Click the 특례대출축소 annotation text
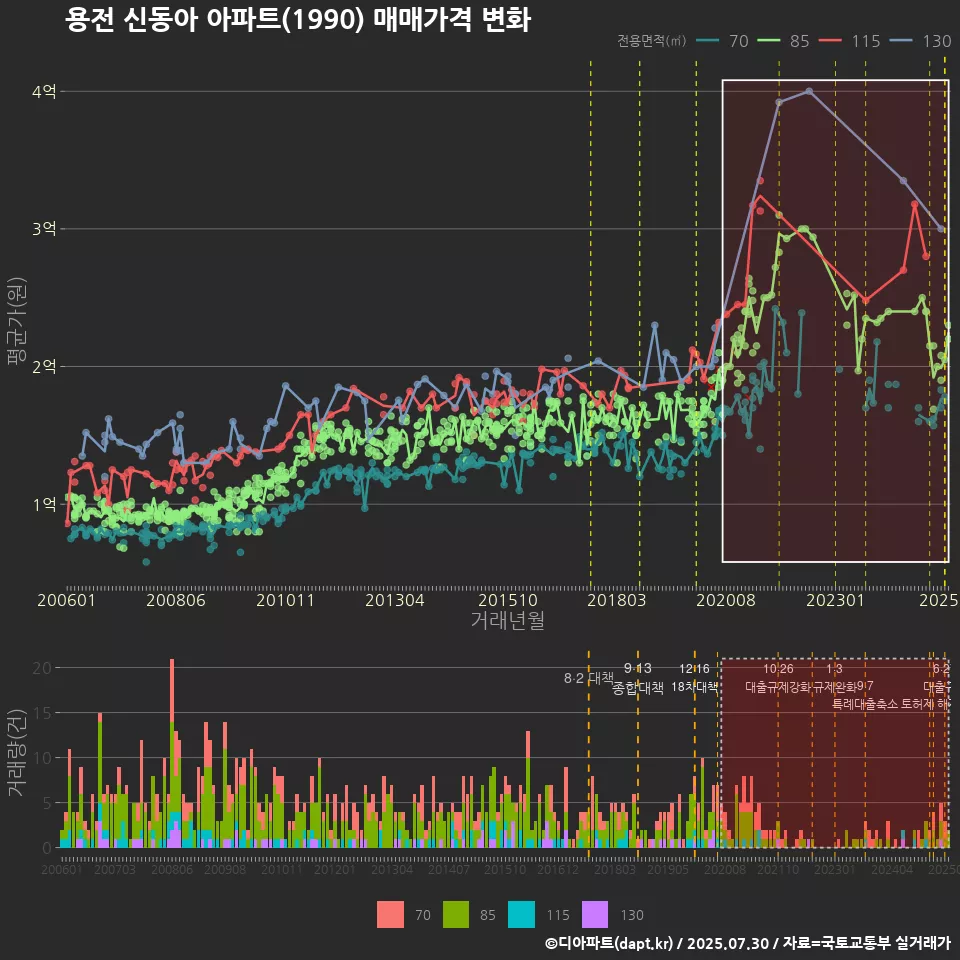 pyautogui.click(x=865, y=704)
